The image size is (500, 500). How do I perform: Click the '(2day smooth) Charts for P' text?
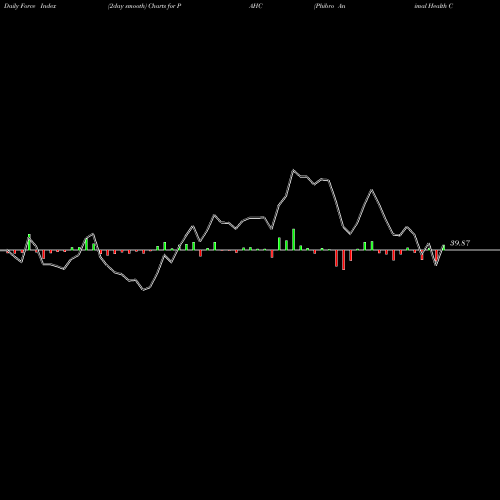pyautogui.click(x=144, y=6)
